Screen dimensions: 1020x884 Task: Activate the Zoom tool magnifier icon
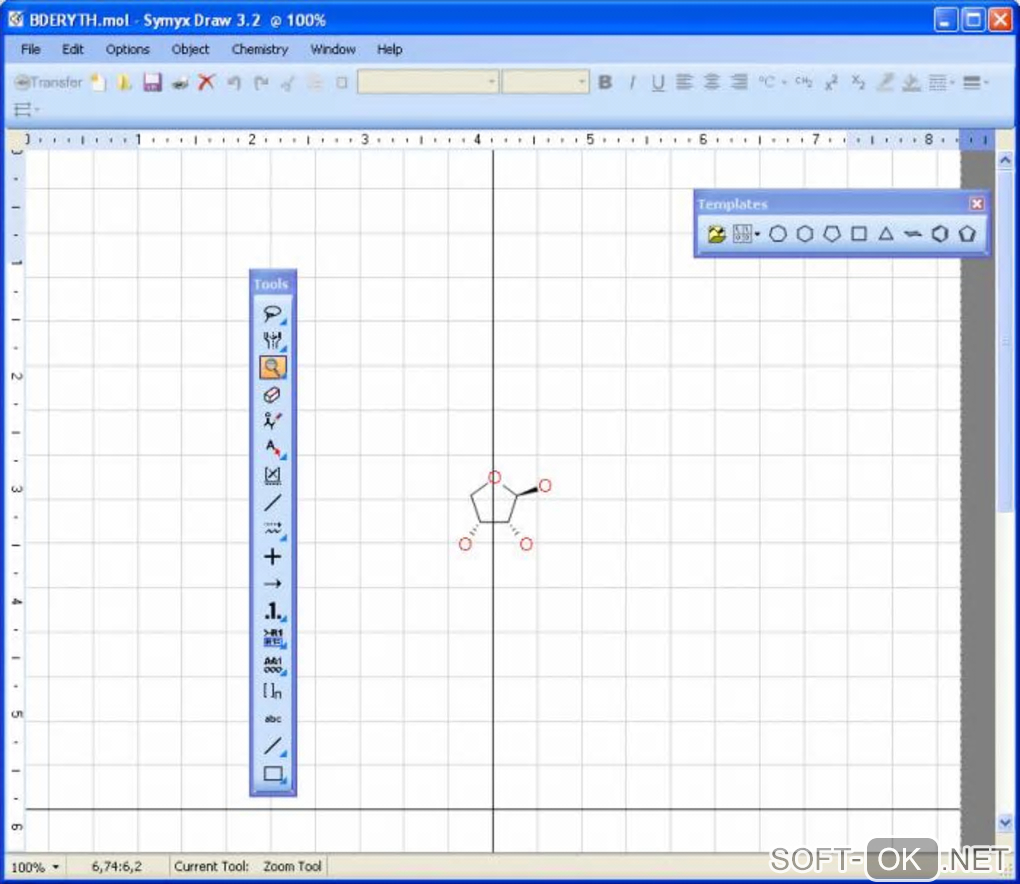click(x=273, y=368)
